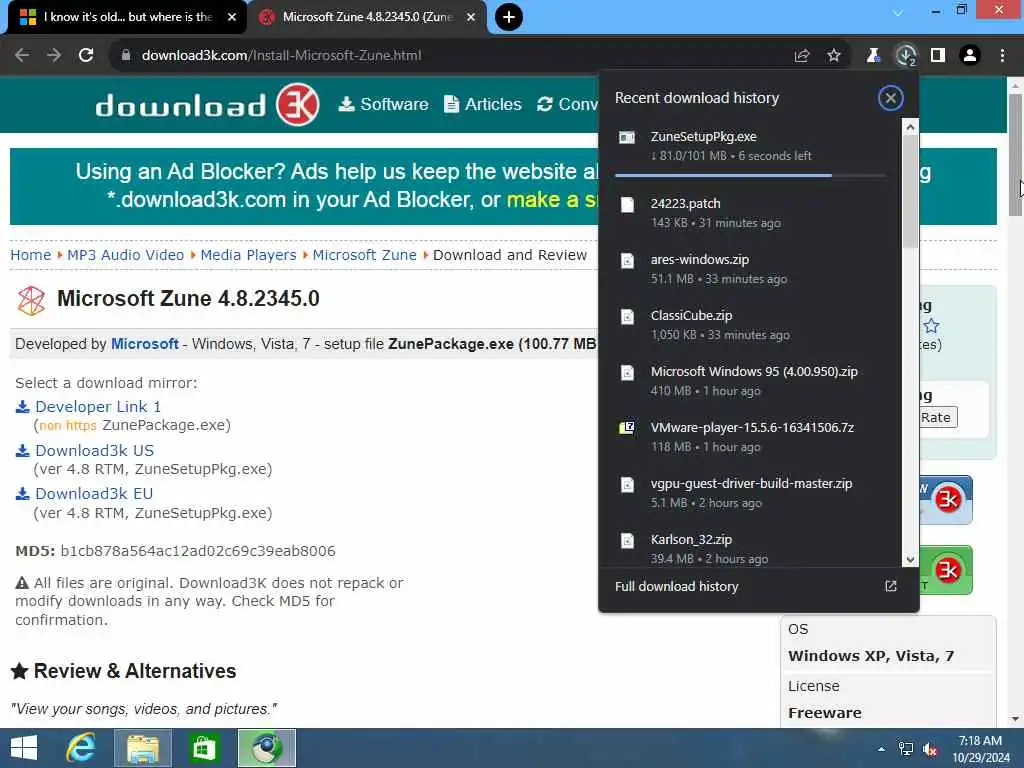Image resolution: width=1024 pixels, height=768 pixels.
Task: Open the network tray icon
Action: pyautogui.click(x=906, y=749)
